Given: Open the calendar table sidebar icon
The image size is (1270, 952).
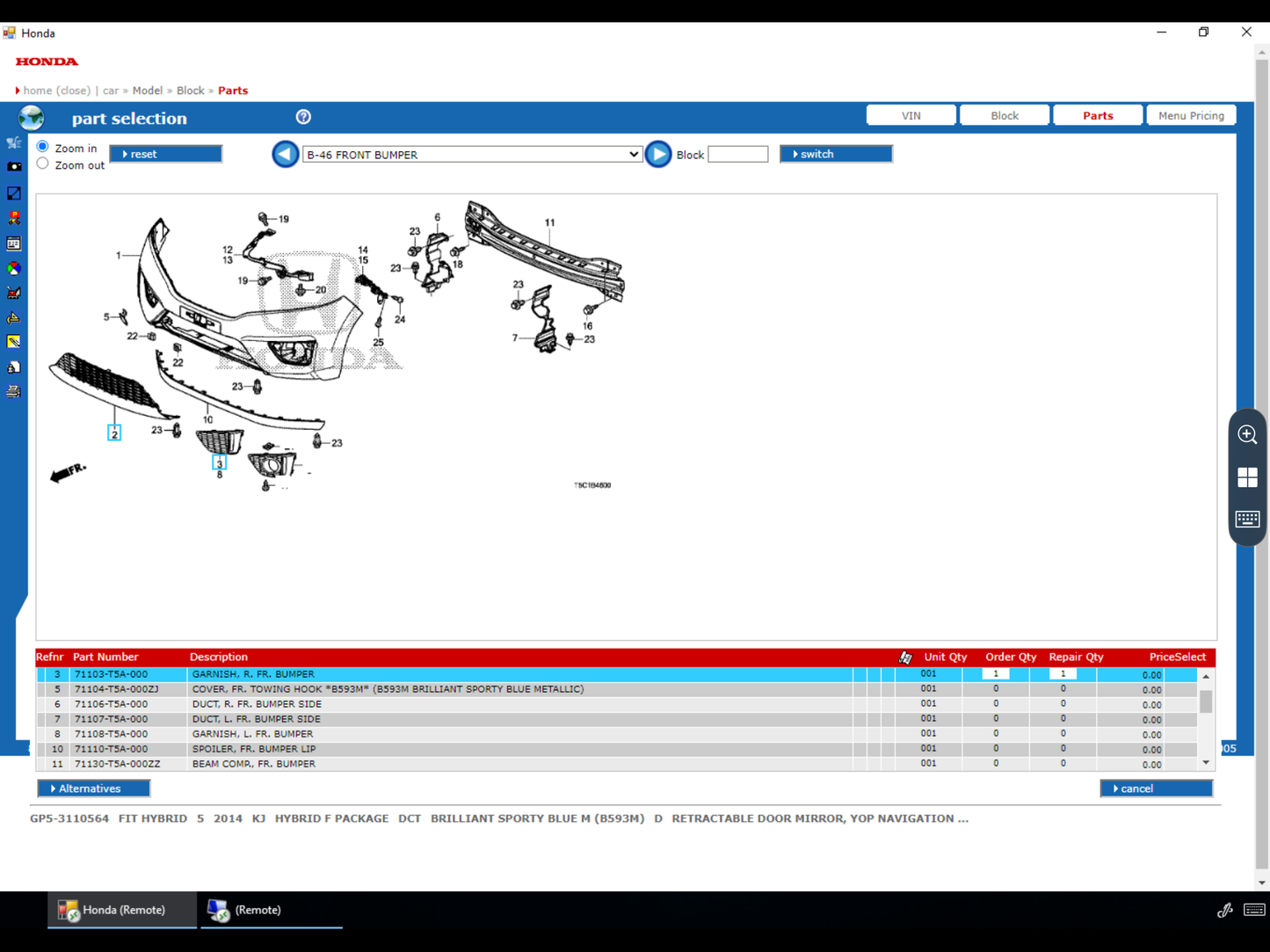Looking at the screenshot, I should click(x=14, y=243).
